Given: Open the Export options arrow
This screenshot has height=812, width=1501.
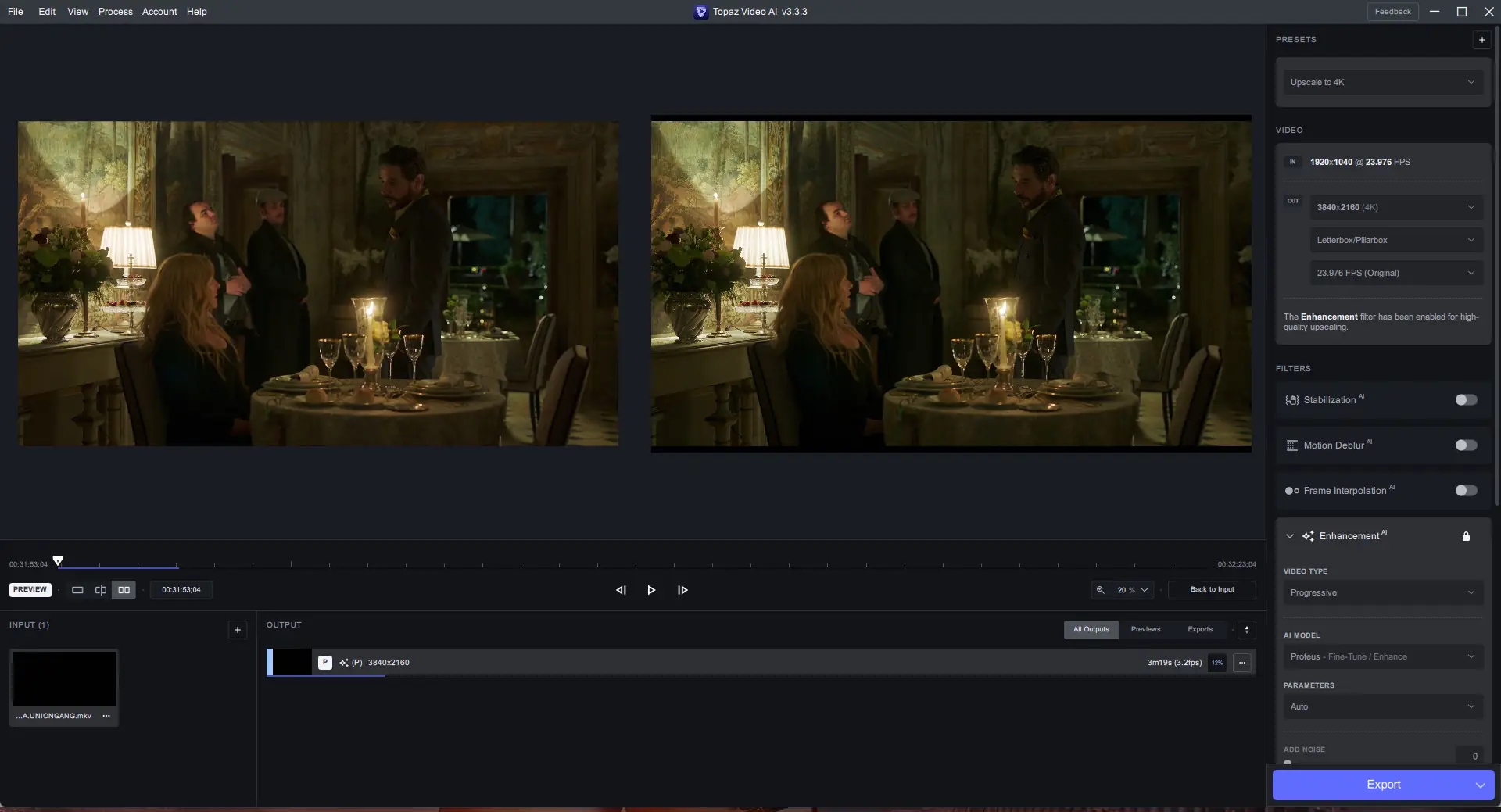Looking at the screenshot, I should 1480,785.
